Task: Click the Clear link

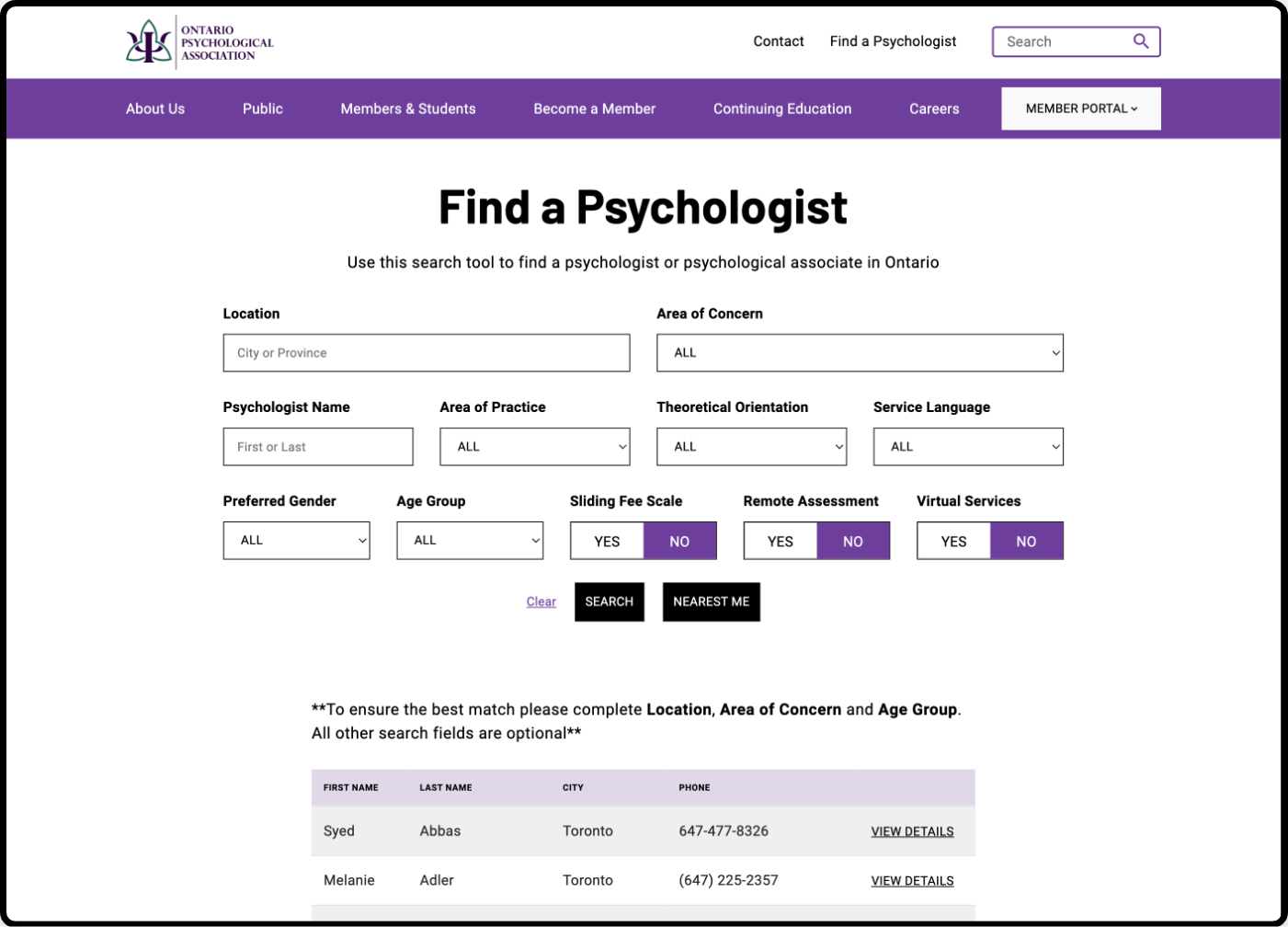Action: click(541, 601)
